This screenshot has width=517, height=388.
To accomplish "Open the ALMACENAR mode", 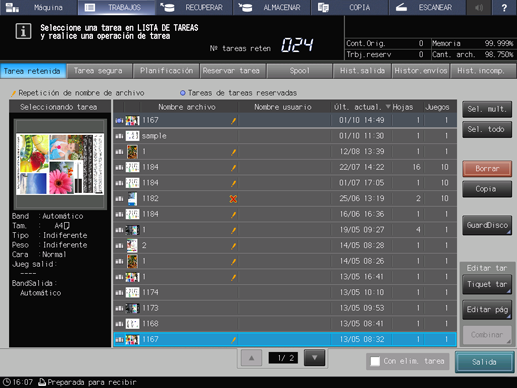I will pos(271,7).
